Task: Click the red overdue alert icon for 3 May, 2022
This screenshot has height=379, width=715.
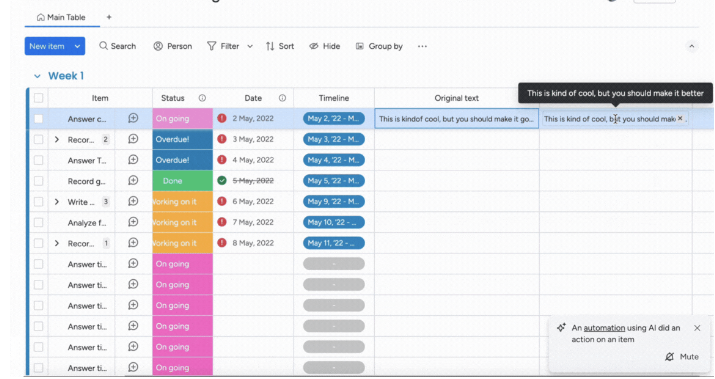Action: tap(222, 139)
